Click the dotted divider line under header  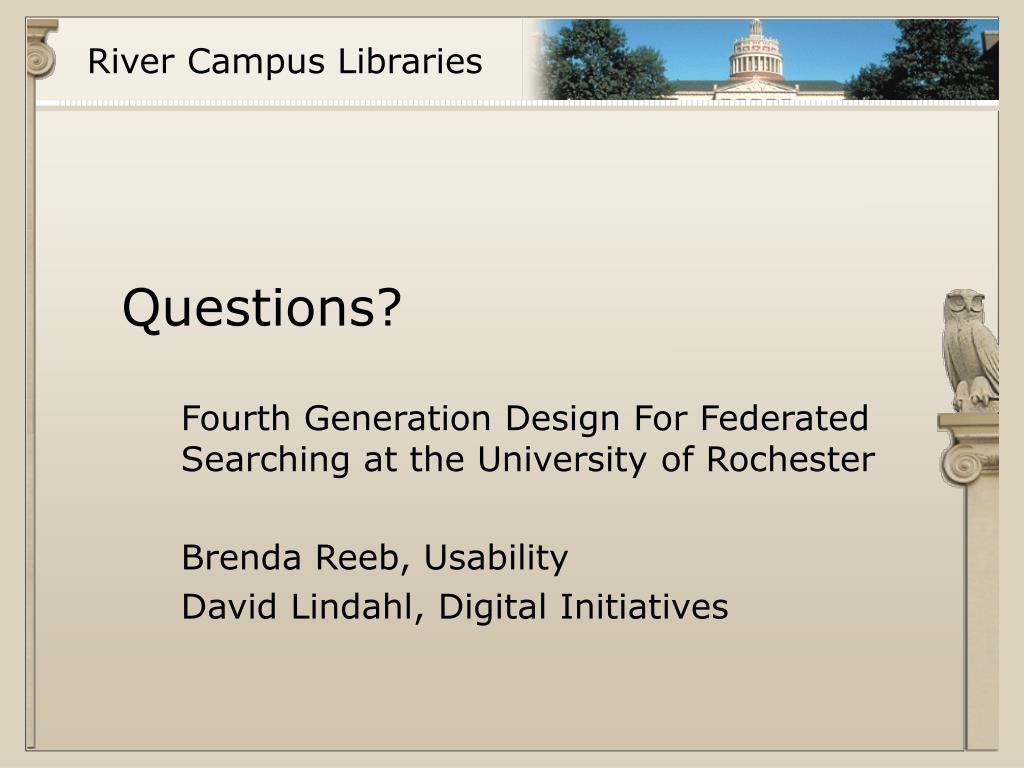(517, 104)
